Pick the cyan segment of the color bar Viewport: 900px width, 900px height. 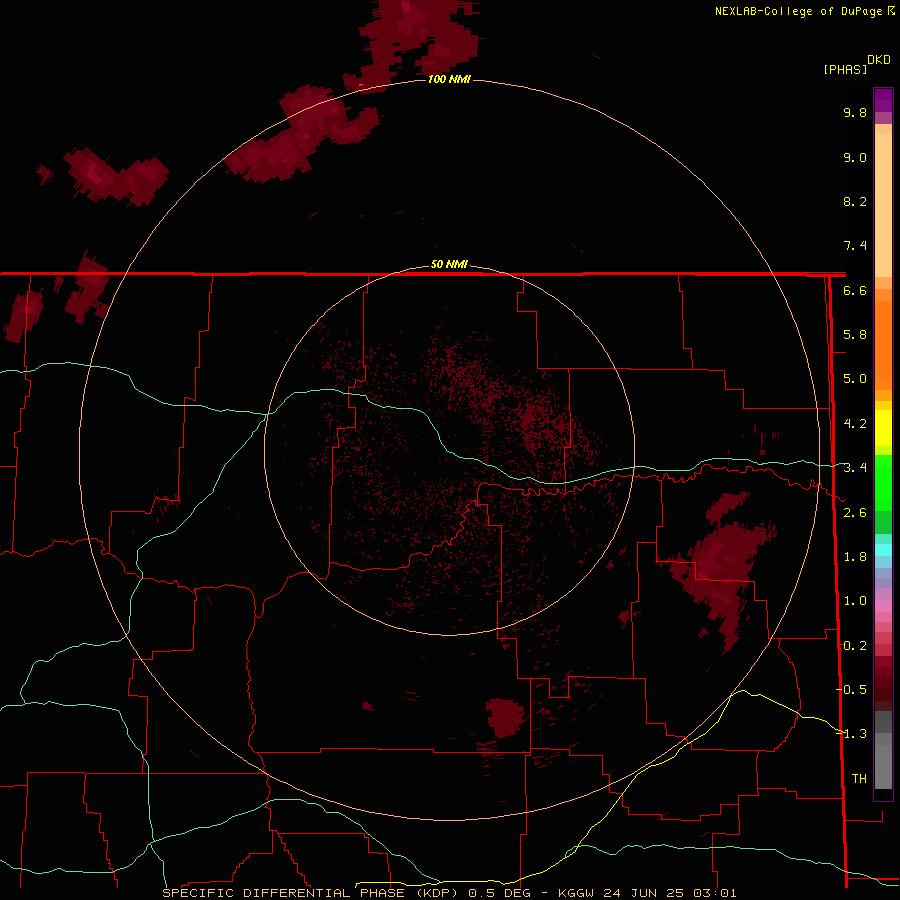pos(883,549)
